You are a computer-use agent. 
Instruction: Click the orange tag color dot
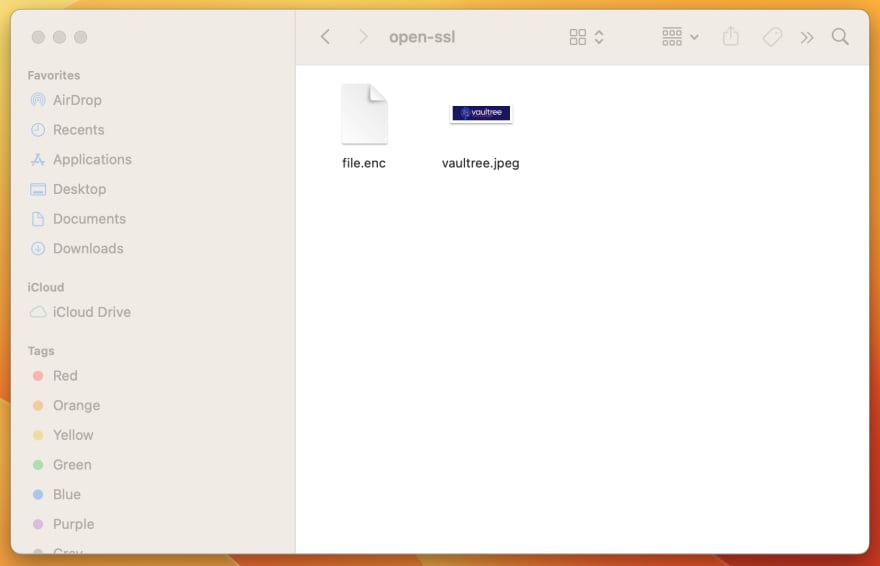point(38,406)
